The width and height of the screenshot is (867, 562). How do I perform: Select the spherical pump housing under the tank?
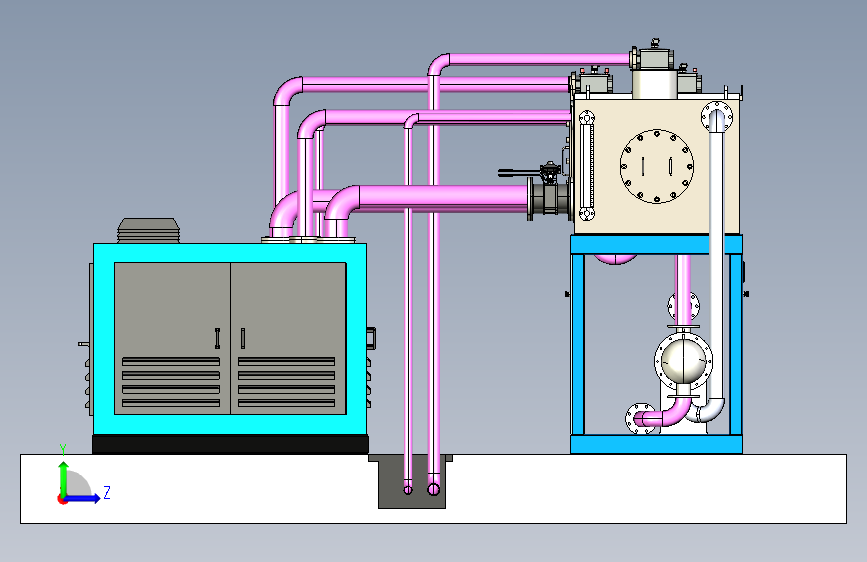point(683,360)
